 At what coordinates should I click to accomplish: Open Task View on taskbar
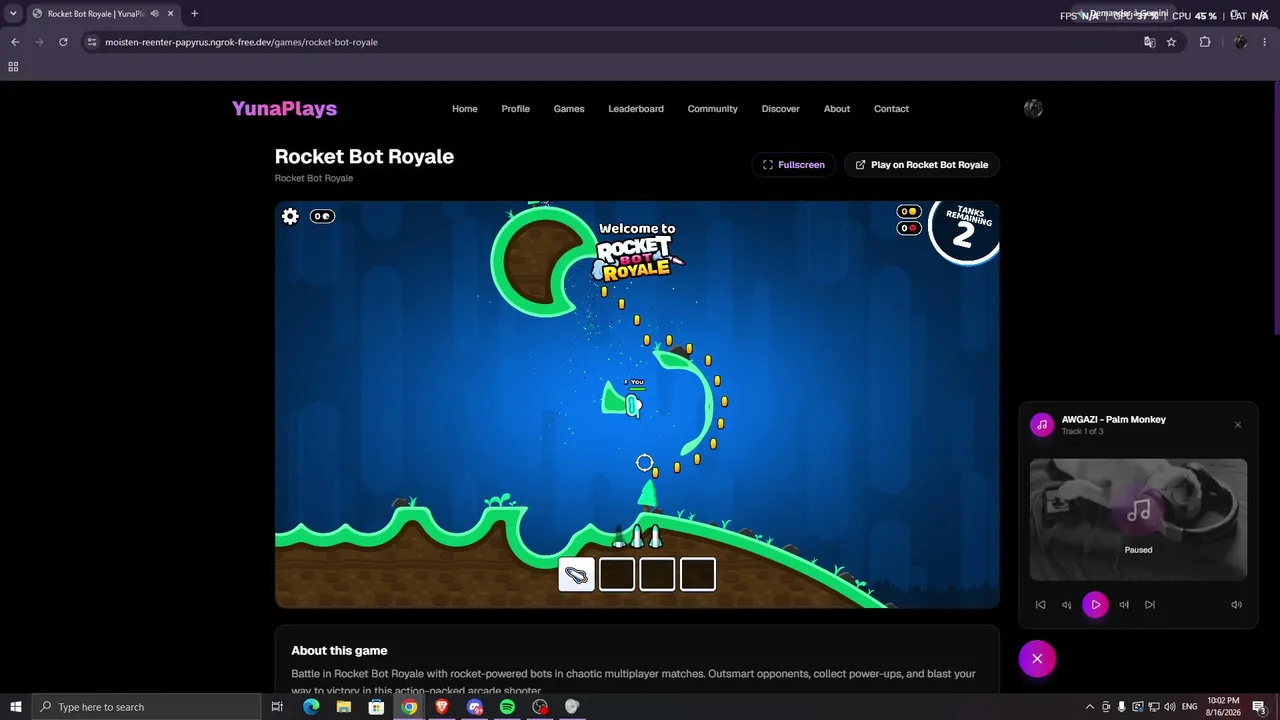(277, 707)
